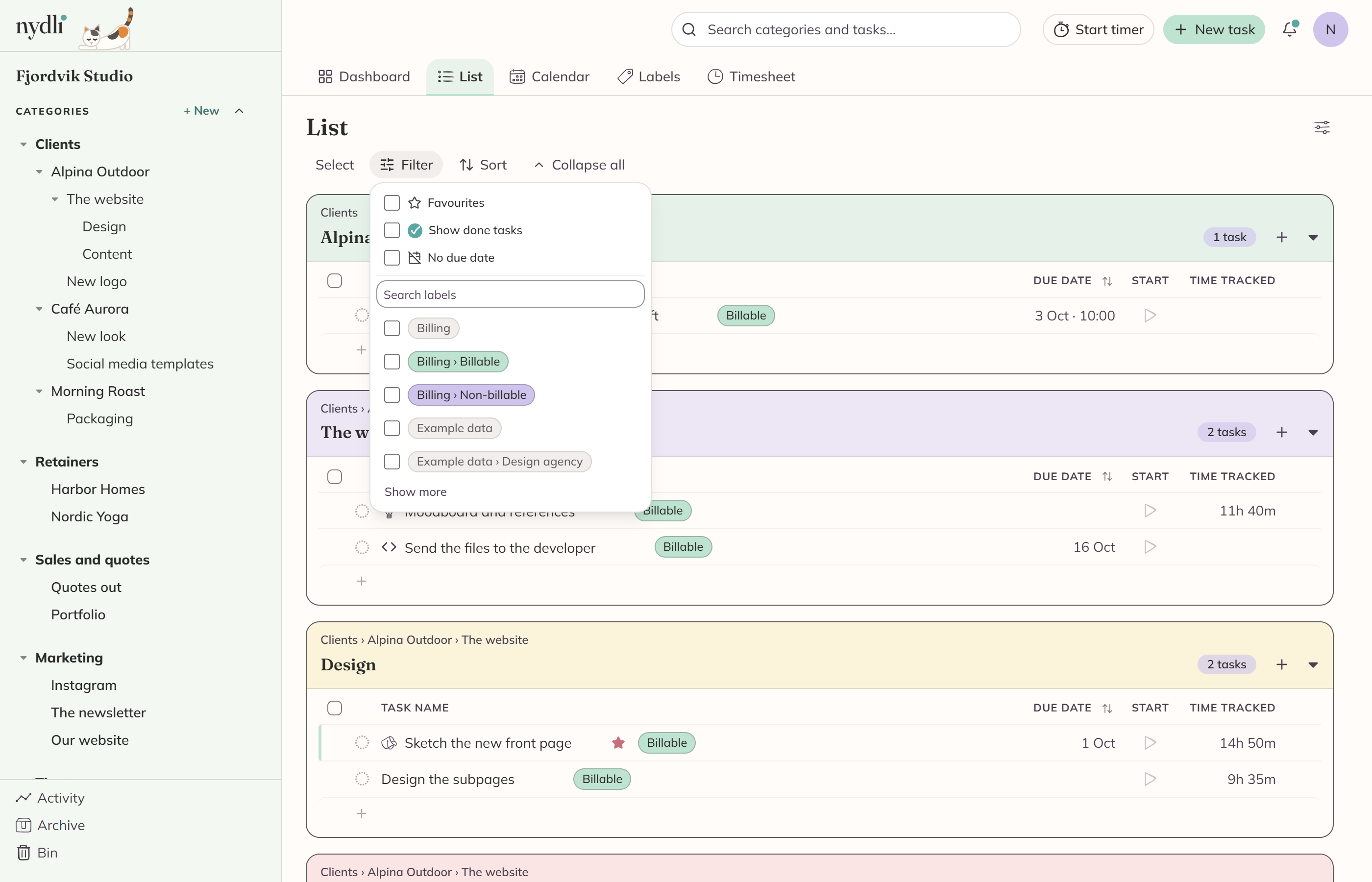
Task: Check Example data › Design agency label
Action: tap(392, 461)
